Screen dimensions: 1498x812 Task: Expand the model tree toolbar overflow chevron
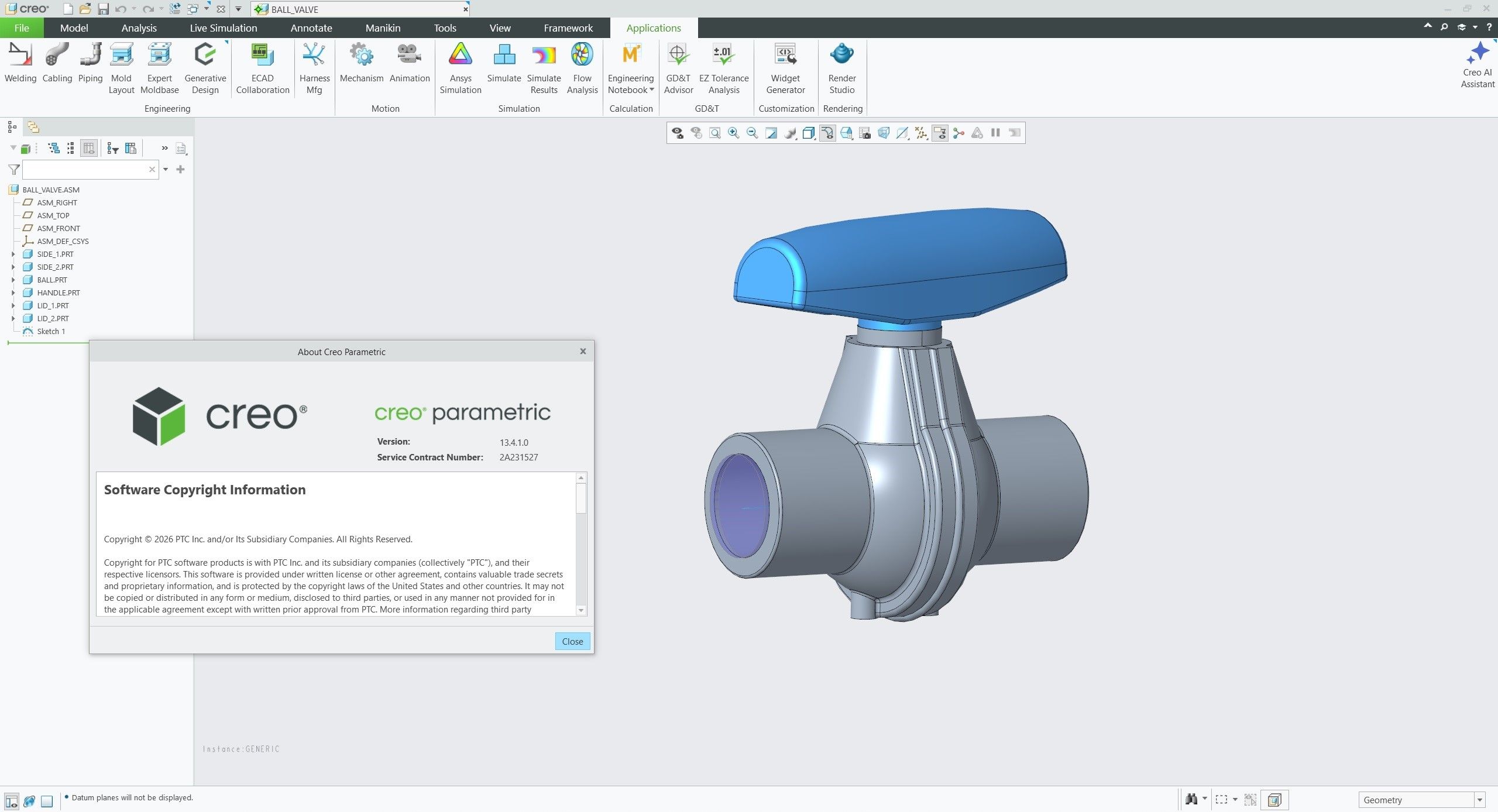[x=164, y=149]
